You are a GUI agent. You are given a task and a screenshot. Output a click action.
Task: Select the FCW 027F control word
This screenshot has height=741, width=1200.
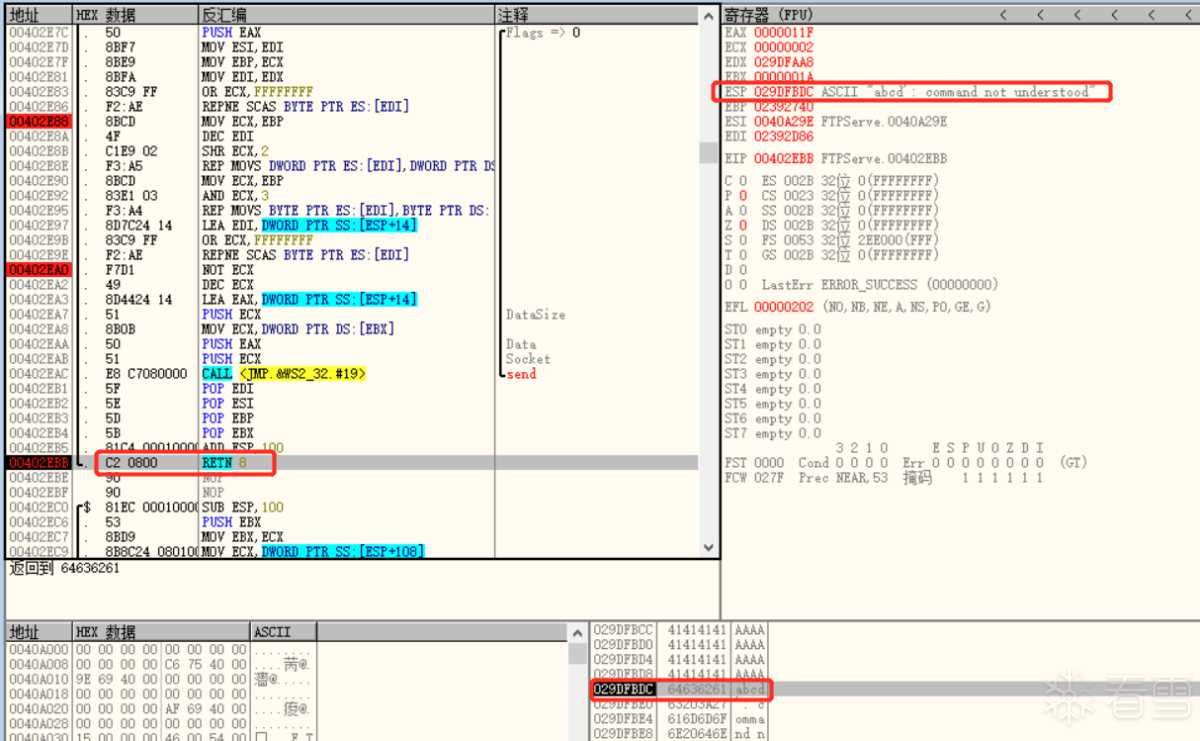(x=755, y=478)
